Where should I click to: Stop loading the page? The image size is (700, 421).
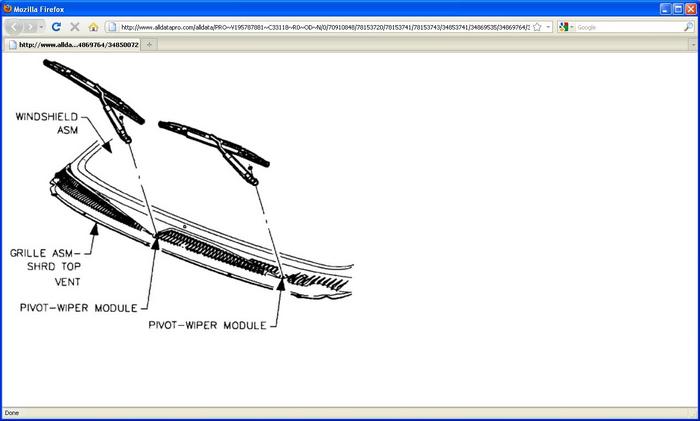pos(75,27)
